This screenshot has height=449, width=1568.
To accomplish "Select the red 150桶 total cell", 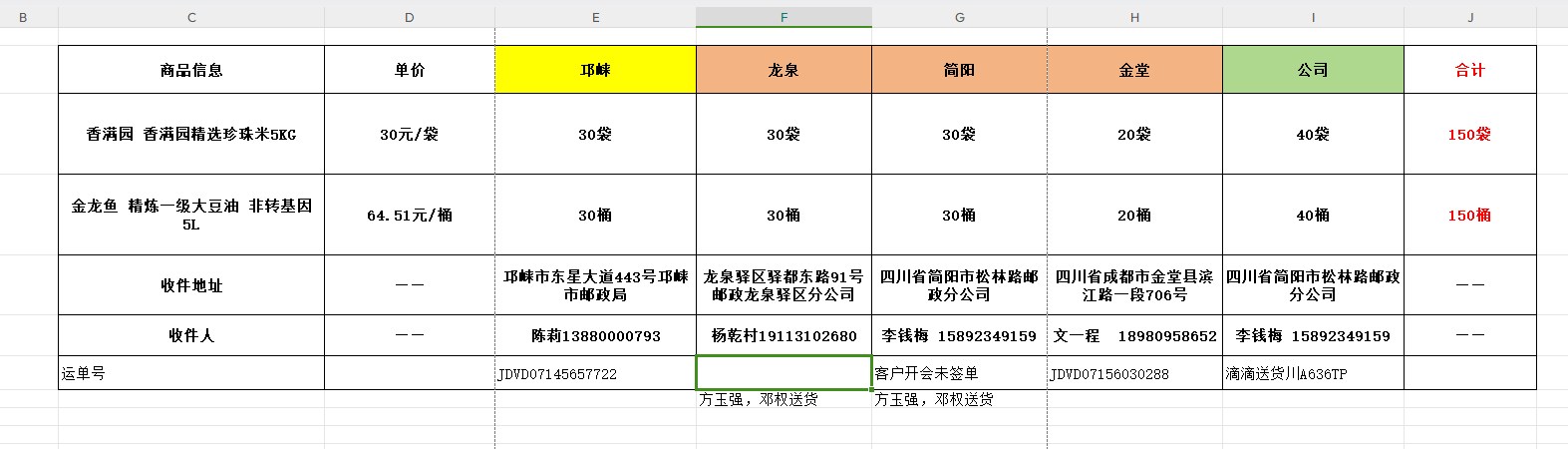I will tap(1470, 215).
